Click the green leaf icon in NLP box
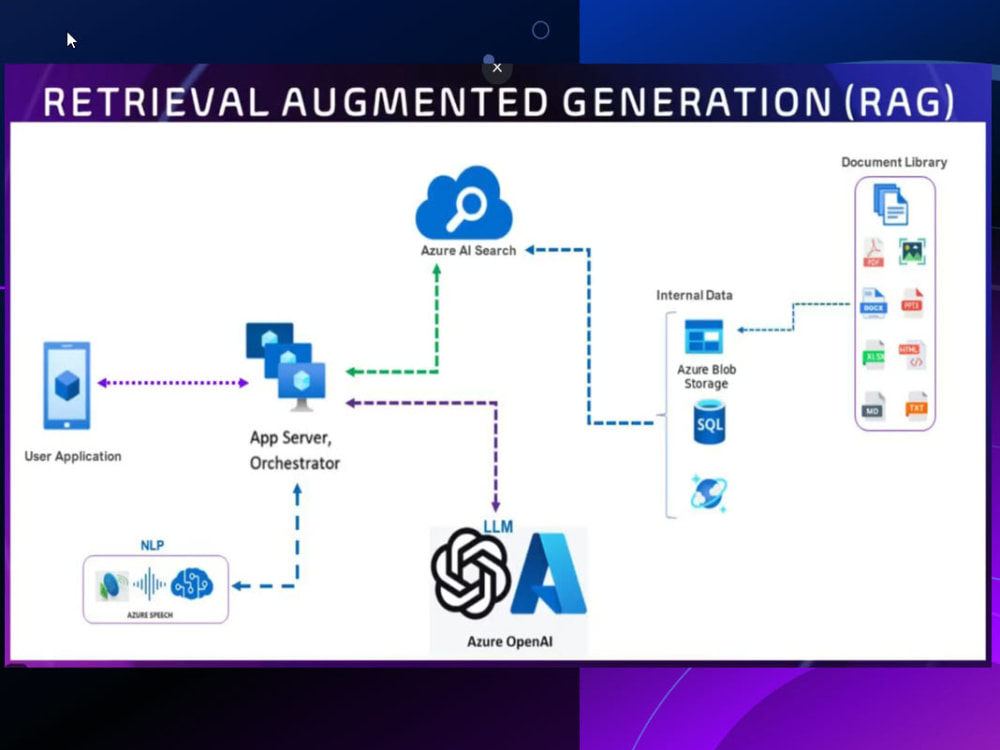Screen dimensions: 1000x750 (112, 585)
